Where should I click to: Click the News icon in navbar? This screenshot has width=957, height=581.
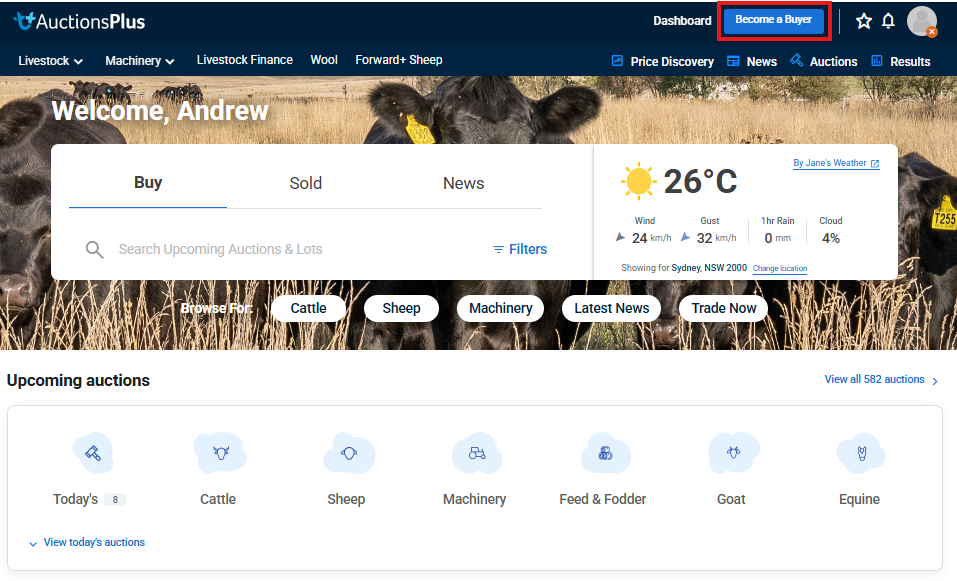733,61
